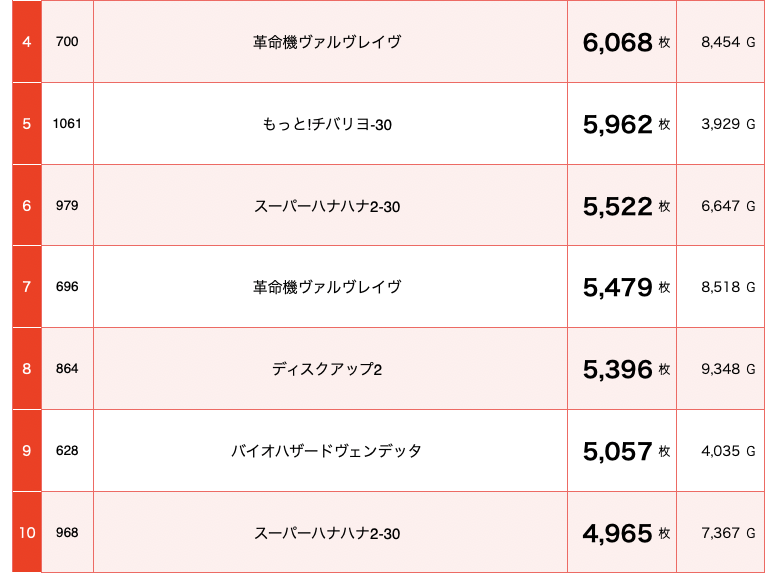Click rank 10 red cell
Screen dimensions: 776x582
click(27, 533)
